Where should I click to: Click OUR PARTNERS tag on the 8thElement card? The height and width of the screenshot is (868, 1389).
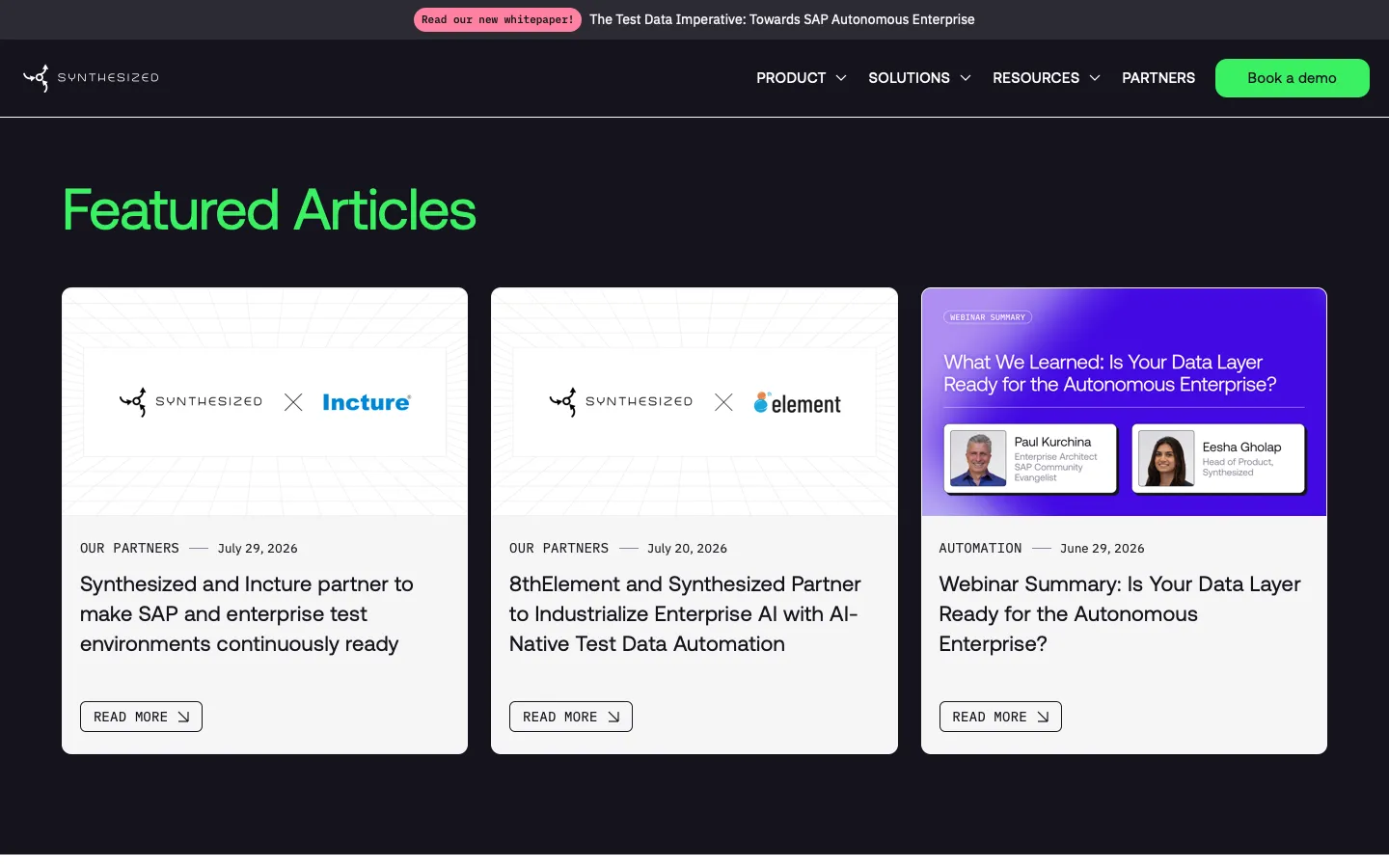point(558,548)
